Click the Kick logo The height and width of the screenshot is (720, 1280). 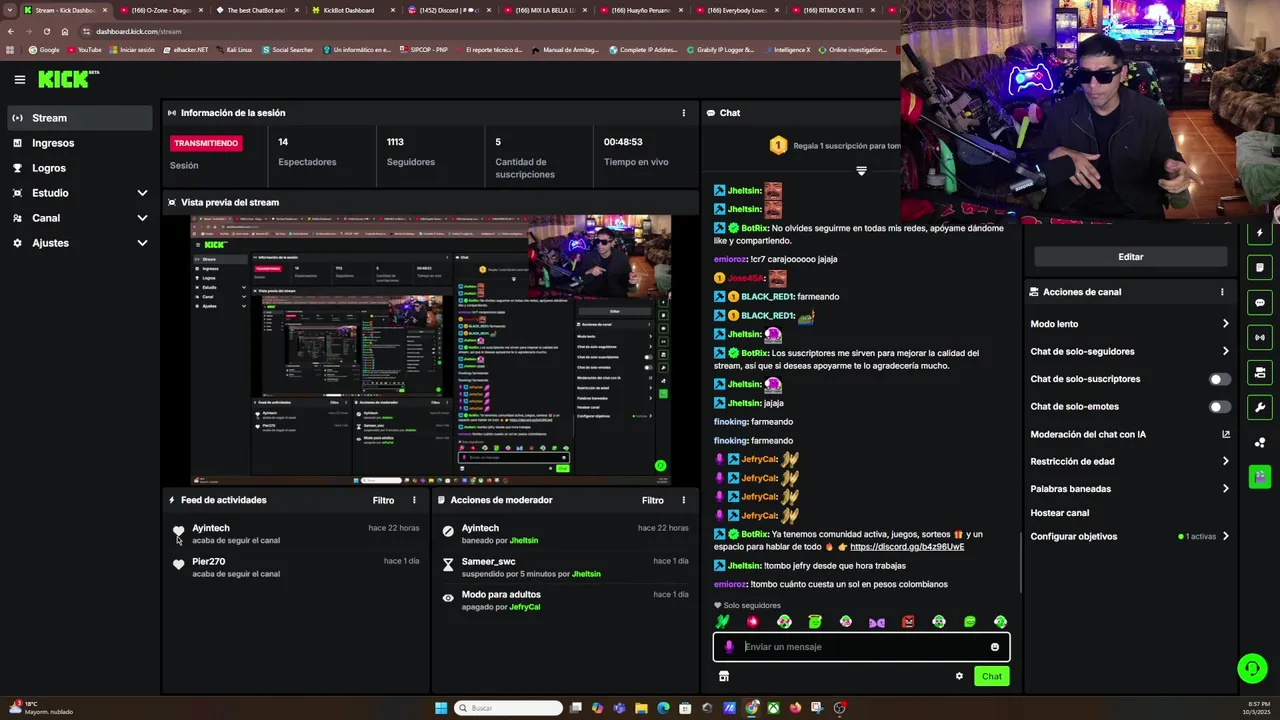[x=68, y=79]
